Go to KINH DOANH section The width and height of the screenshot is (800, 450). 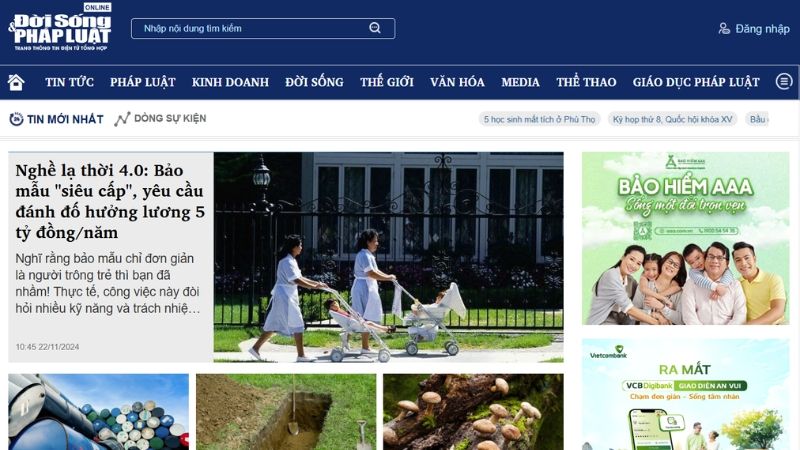click(230, 82)
